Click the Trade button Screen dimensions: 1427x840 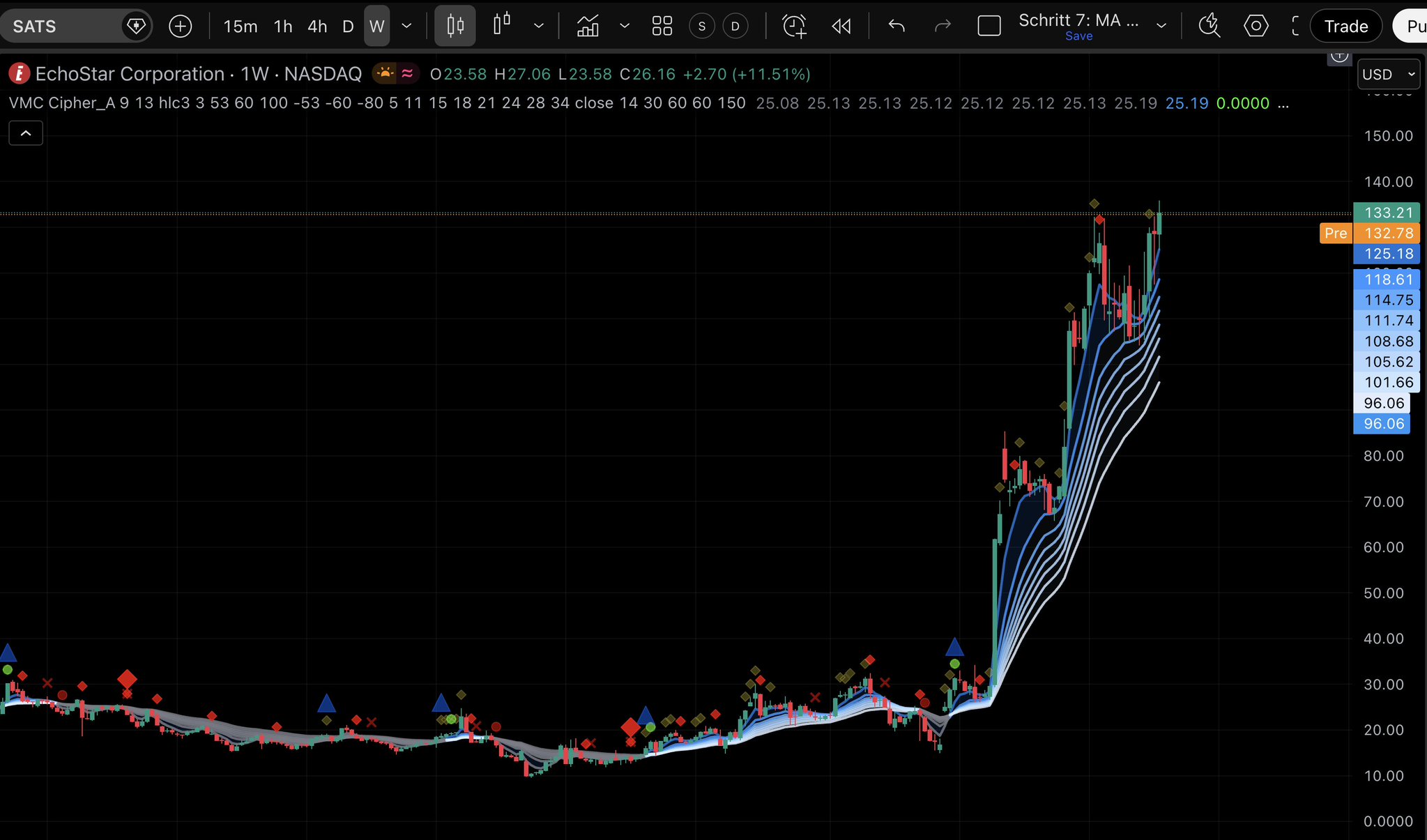click(1345, 26)
